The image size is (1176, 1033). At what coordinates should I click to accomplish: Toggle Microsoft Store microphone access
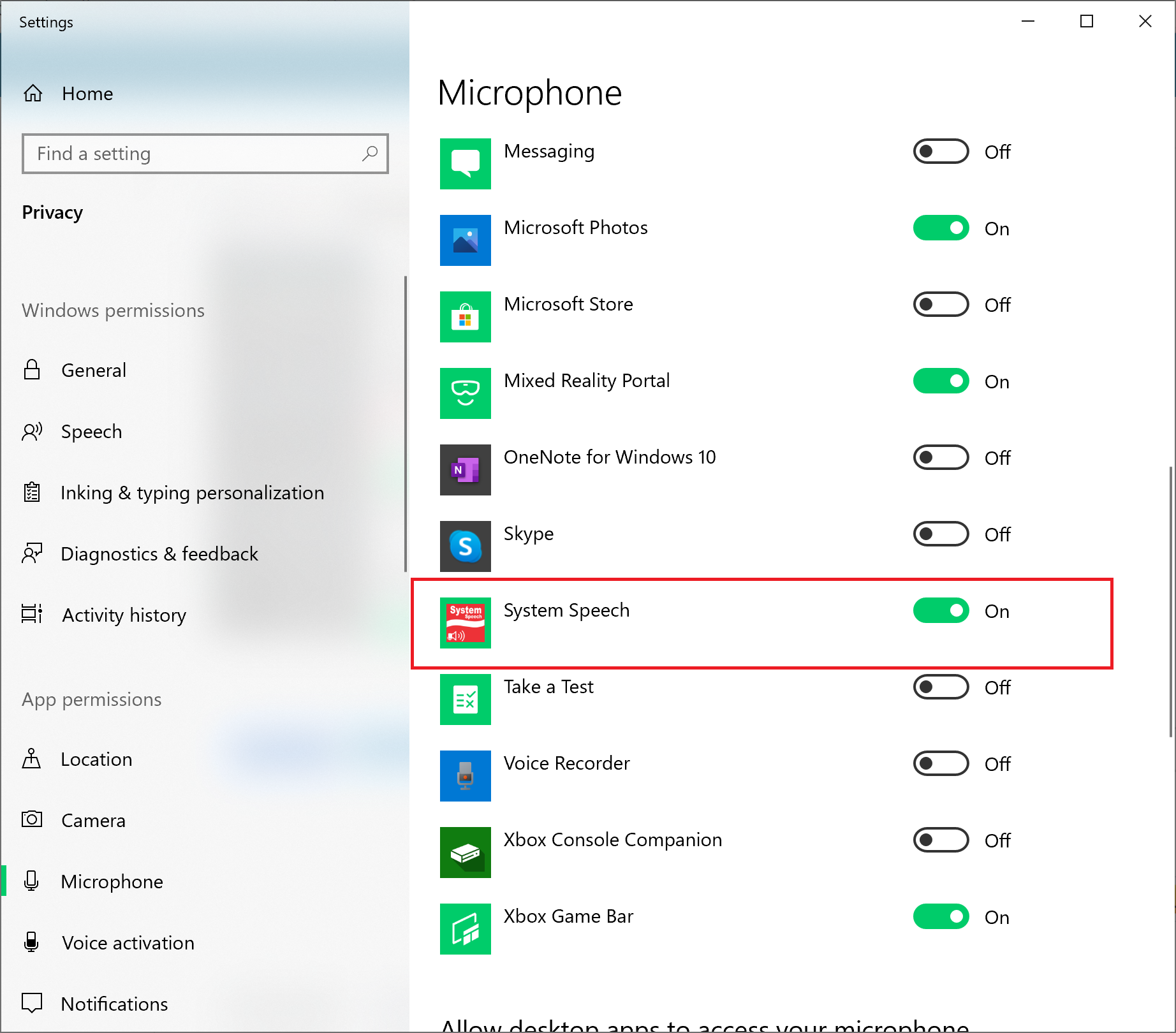(941, 304)
